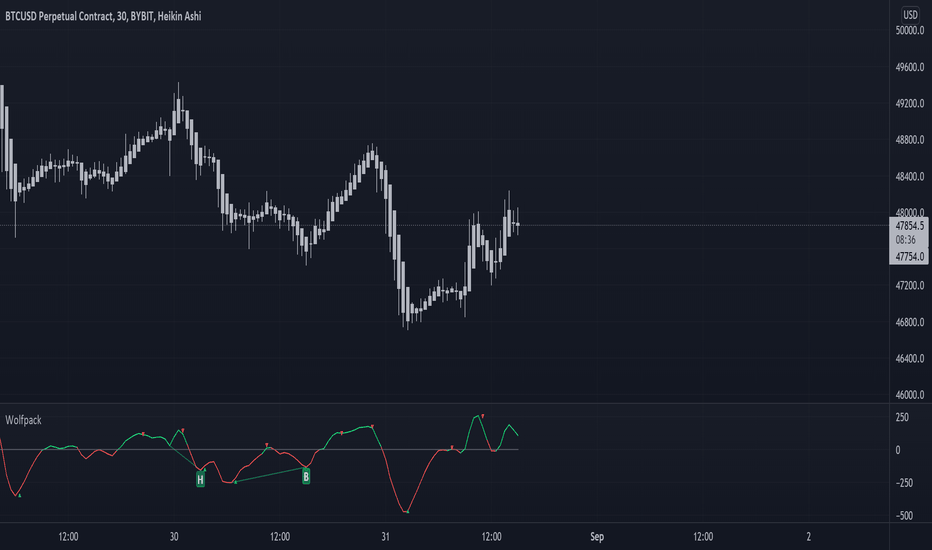Click the green B divergence marker
Viewport: 932px width, 550px height.
tap(306, 476)
